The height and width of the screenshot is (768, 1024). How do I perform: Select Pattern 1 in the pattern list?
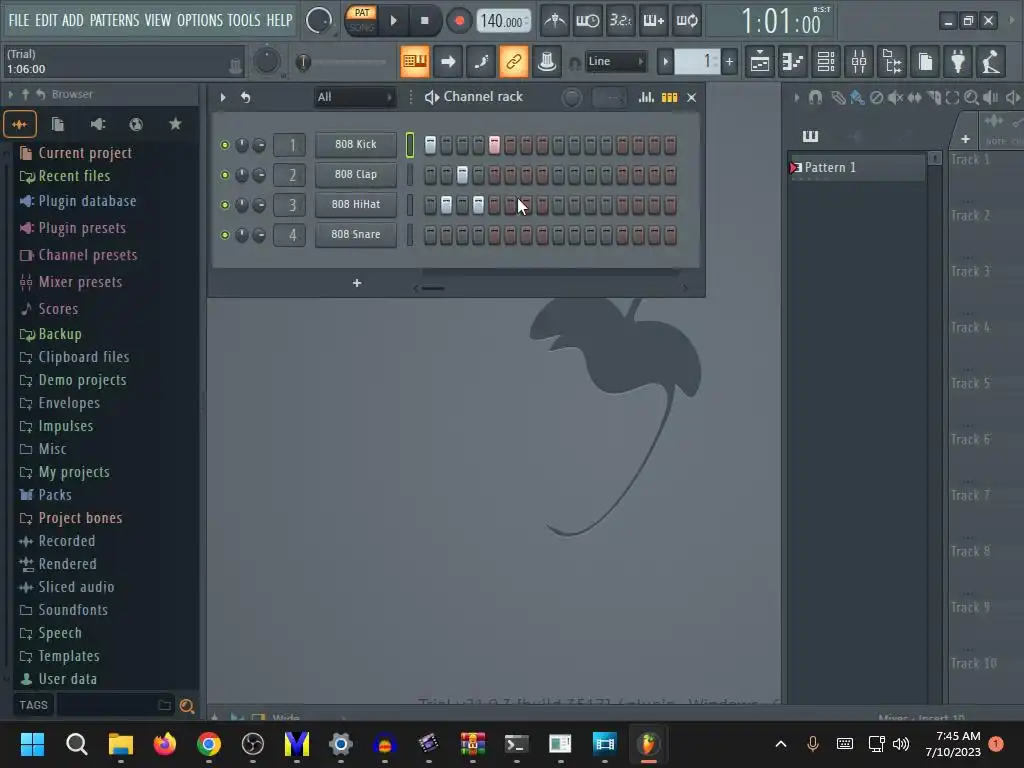point(856,167)
